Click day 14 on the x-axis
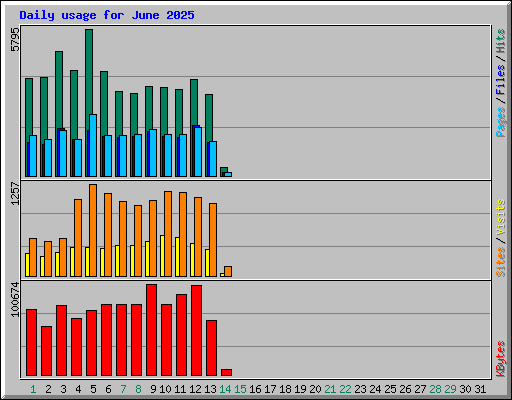This screenshot has width=512, height=400. click(225, 389)
